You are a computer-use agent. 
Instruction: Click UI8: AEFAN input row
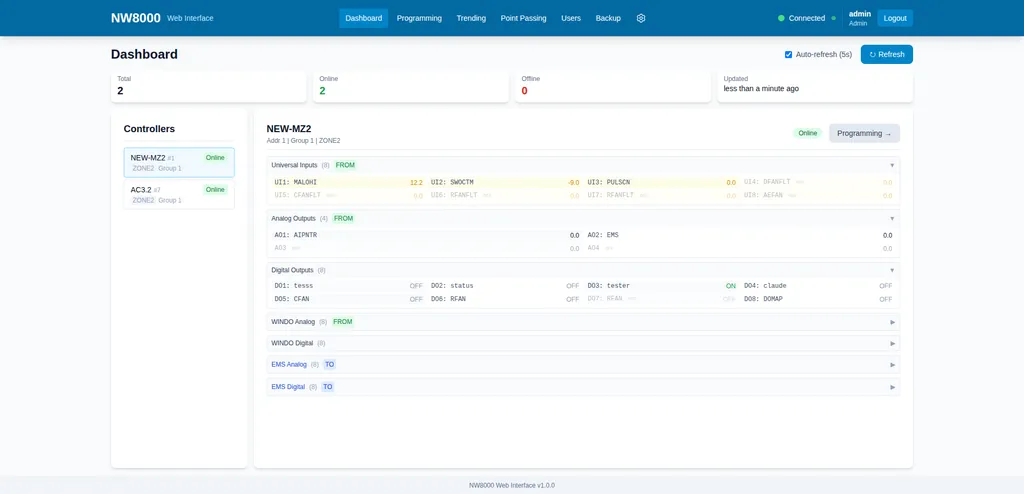(818, 195)
